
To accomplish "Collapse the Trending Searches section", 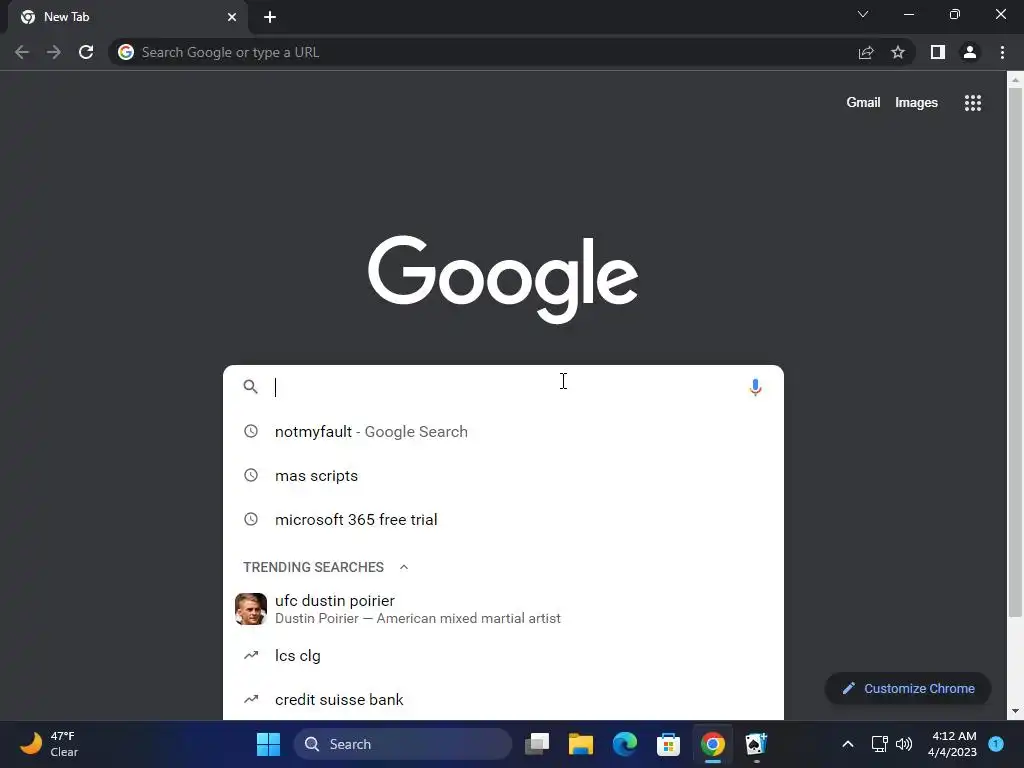I will click(404, 567).
